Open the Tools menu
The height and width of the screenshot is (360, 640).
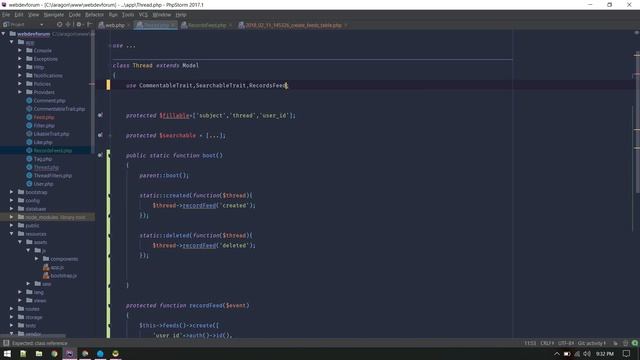128,15
